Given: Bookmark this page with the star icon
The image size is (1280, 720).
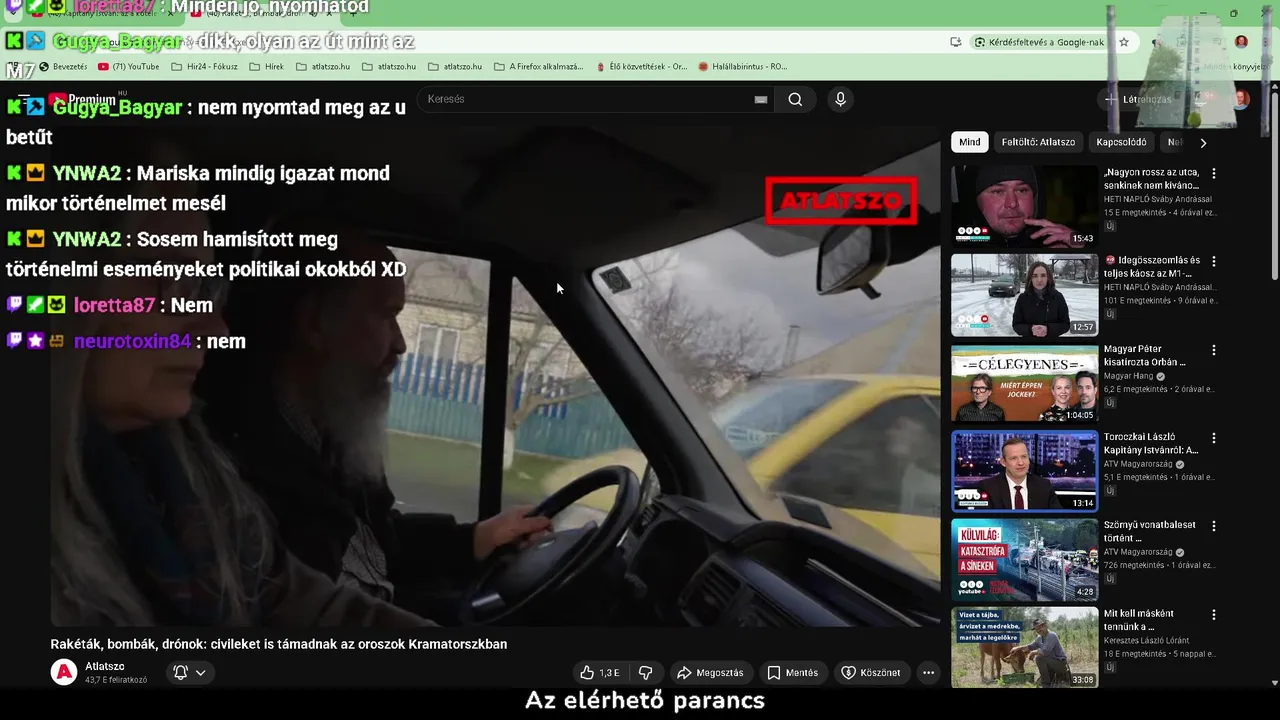Looking at the screenshot, I should (x=1124, y=42).
